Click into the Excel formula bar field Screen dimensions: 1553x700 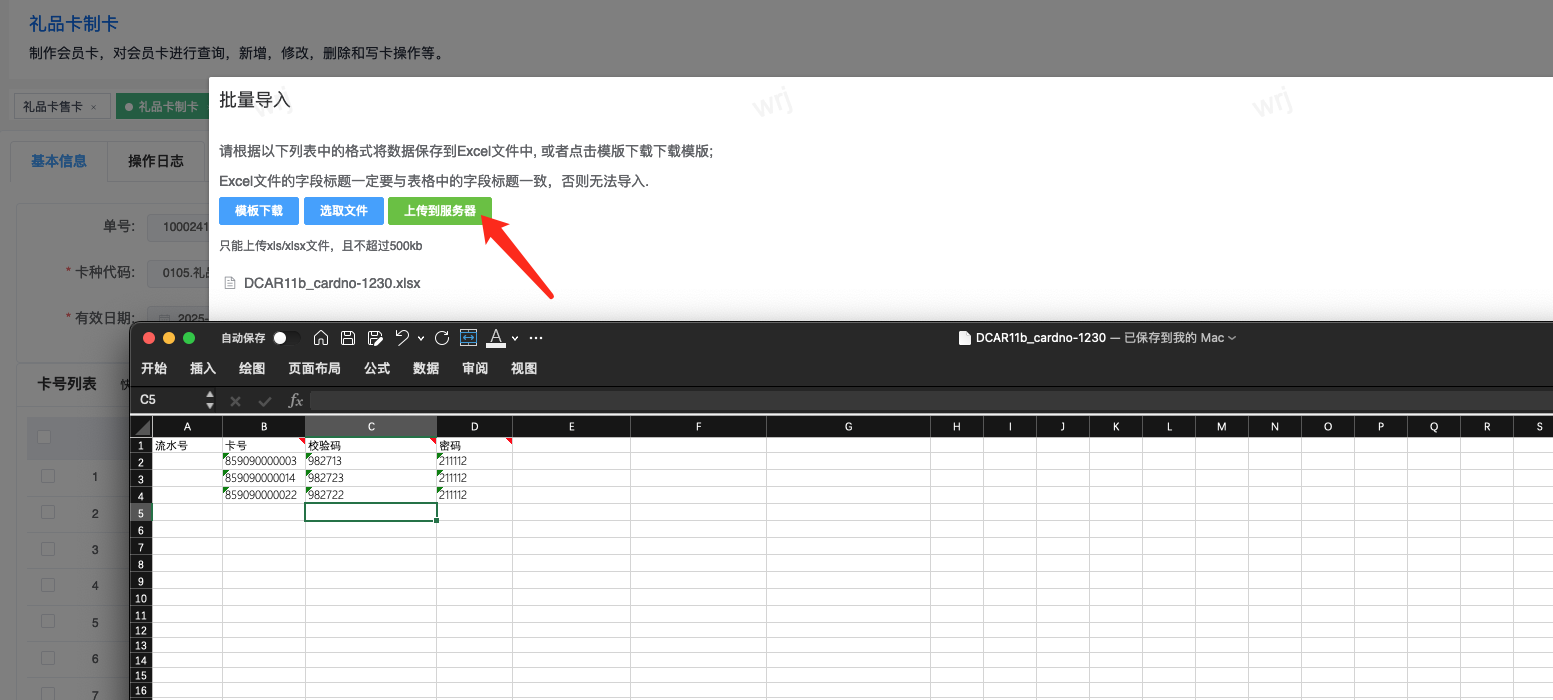point(930,400)
